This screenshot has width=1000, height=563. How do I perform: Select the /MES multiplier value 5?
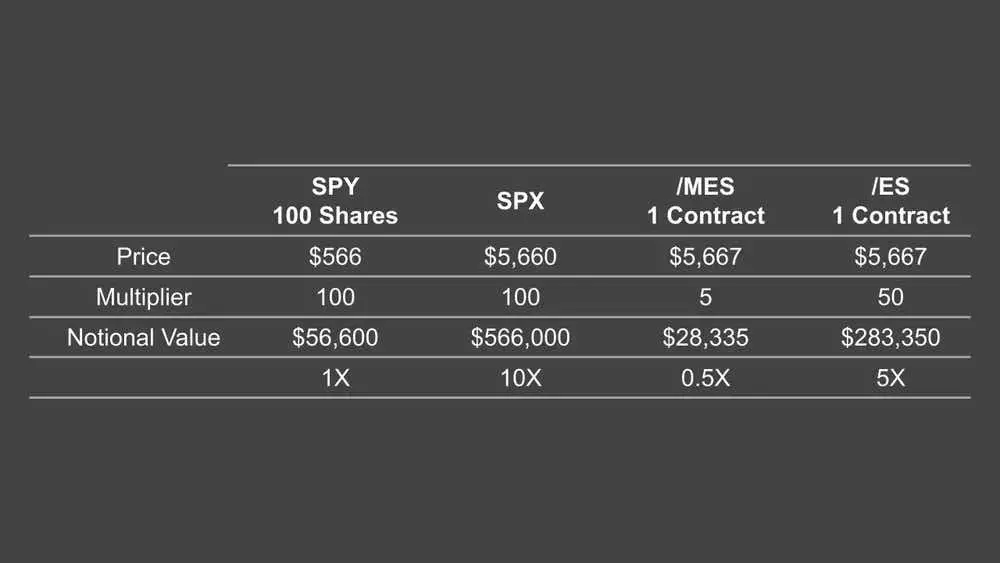(705, 297)
